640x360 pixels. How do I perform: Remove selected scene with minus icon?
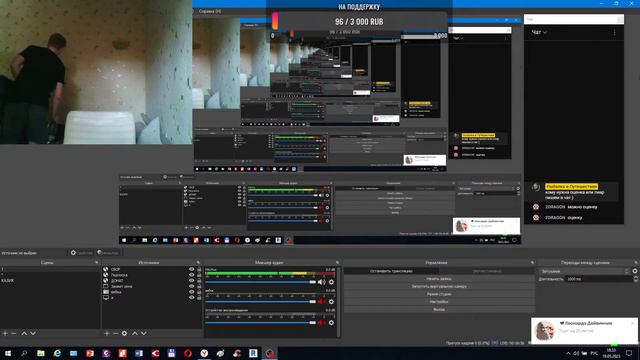[13, 333]
